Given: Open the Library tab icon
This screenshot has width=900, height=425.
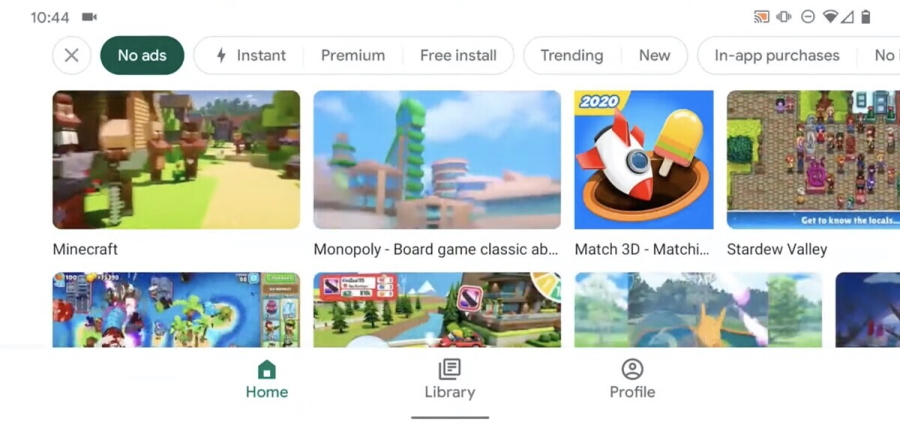Looking at the screenshot, I should coord(449,369).
